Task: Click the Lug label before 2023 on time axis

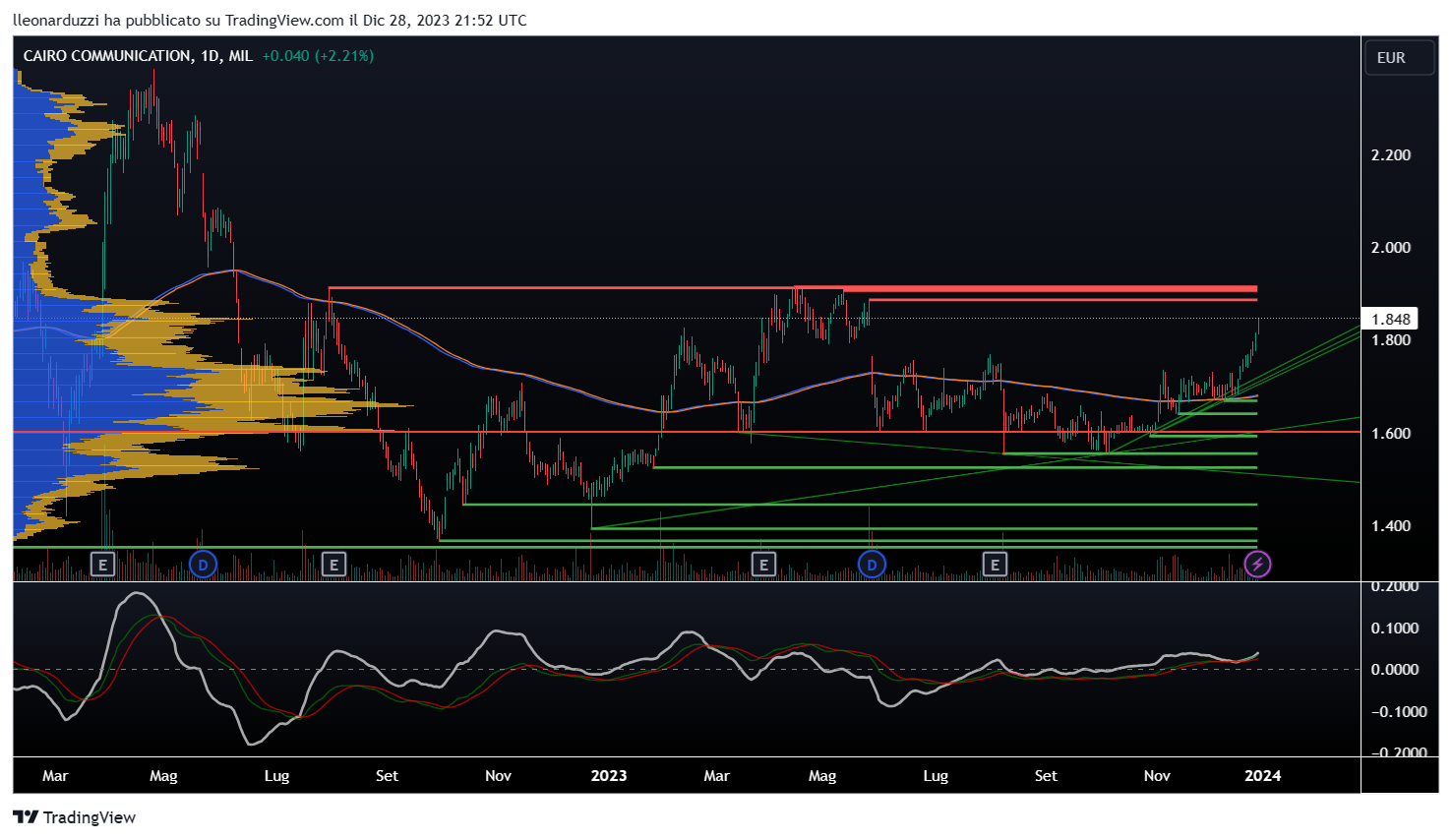Action: (277, 776)
